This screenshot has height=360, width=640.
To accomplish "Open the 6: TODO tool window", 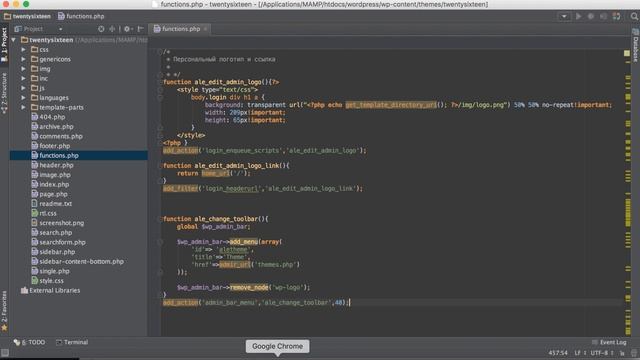I will (29, 342).
